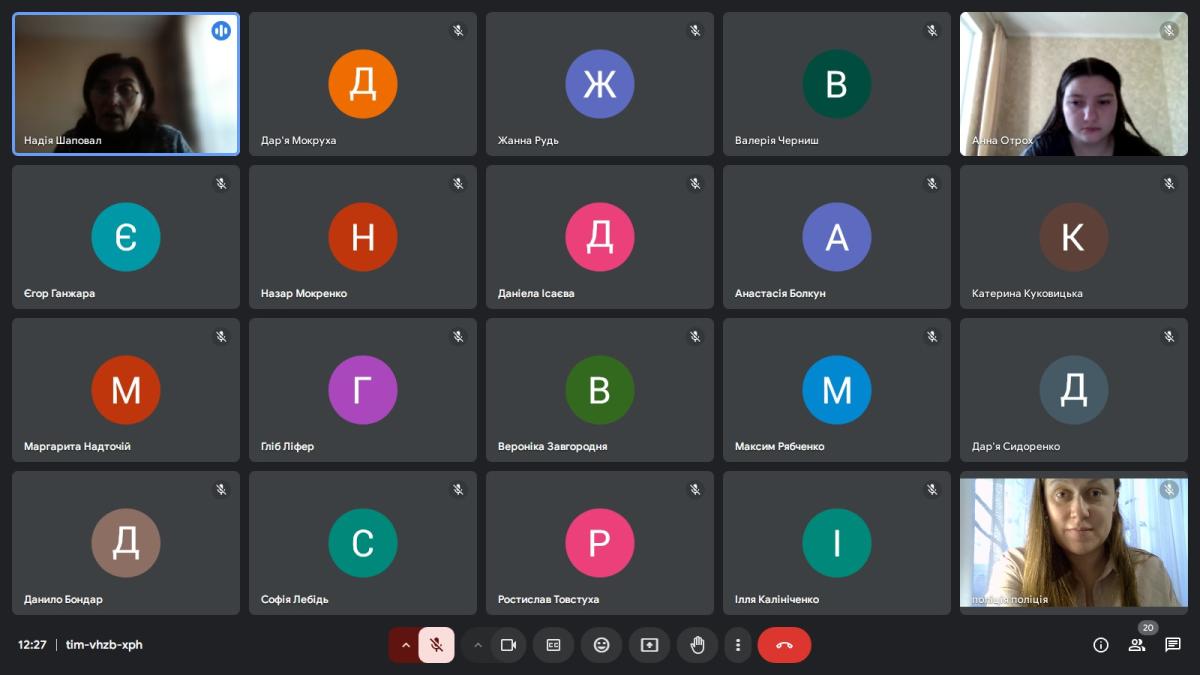Show the participants list
1200x675 pixels.
[x=1137, y=645]
